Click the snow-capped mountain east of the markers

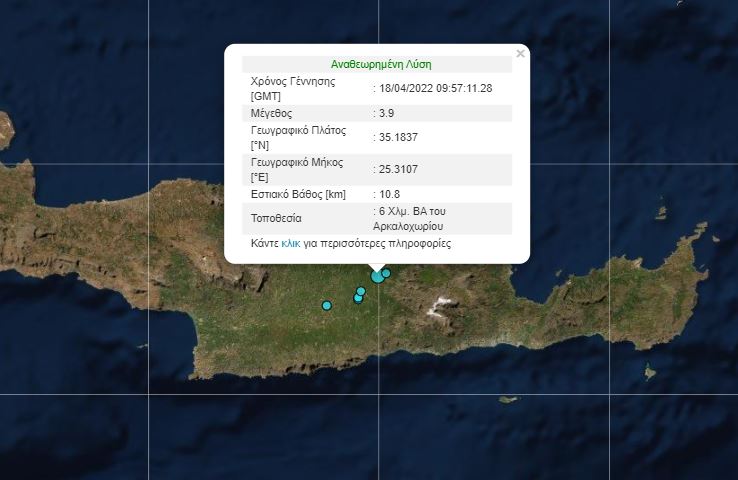coord(437,307)
